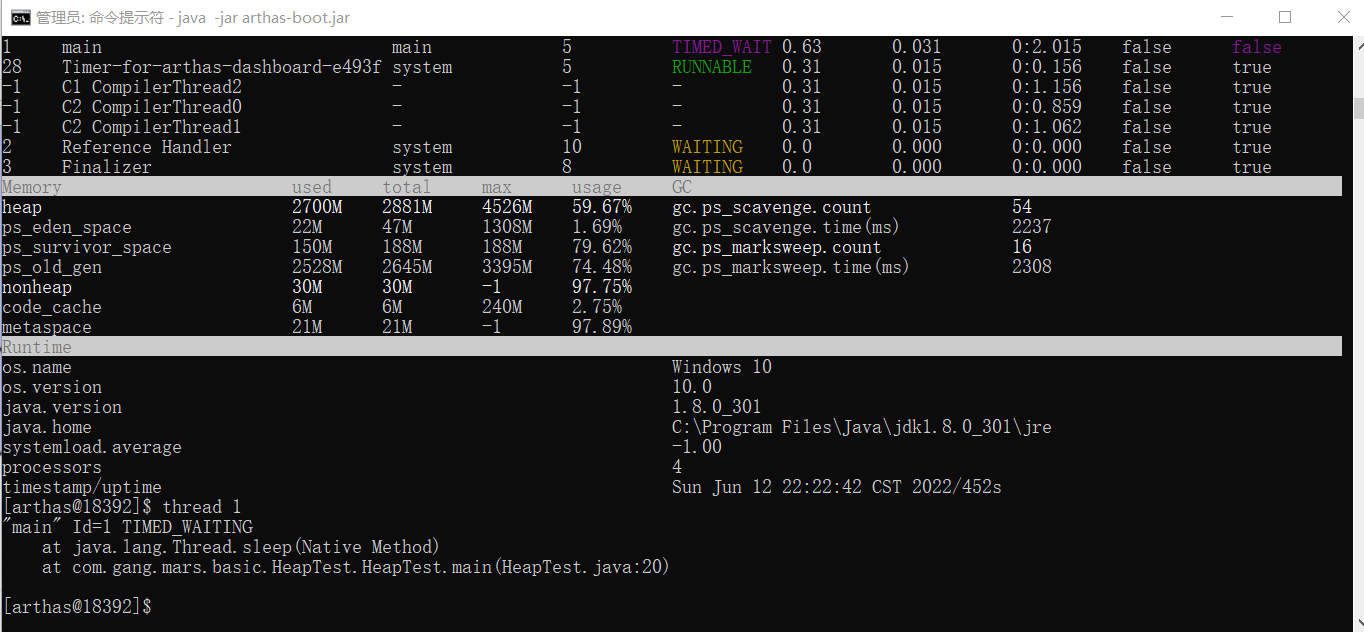Click the 'metaspace' row label
This screenshot has height=632, width=1364.
pyautogui.click(x=47, y=327)
